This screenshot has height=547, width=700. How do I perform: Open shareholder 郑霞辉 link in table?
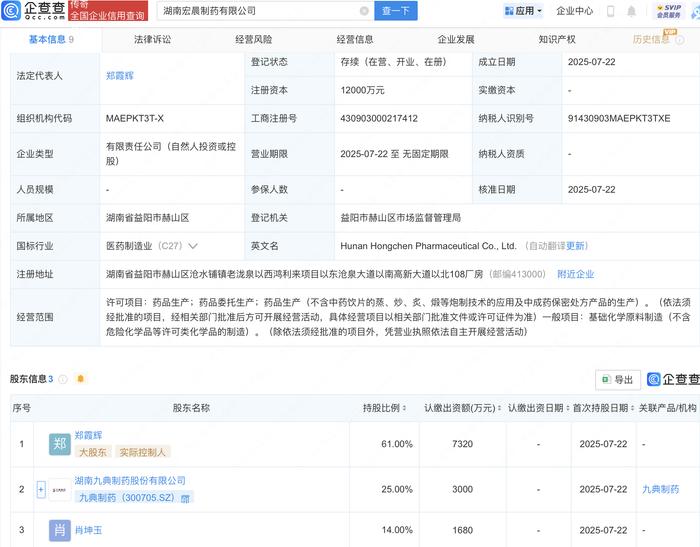tap(88, 435)
